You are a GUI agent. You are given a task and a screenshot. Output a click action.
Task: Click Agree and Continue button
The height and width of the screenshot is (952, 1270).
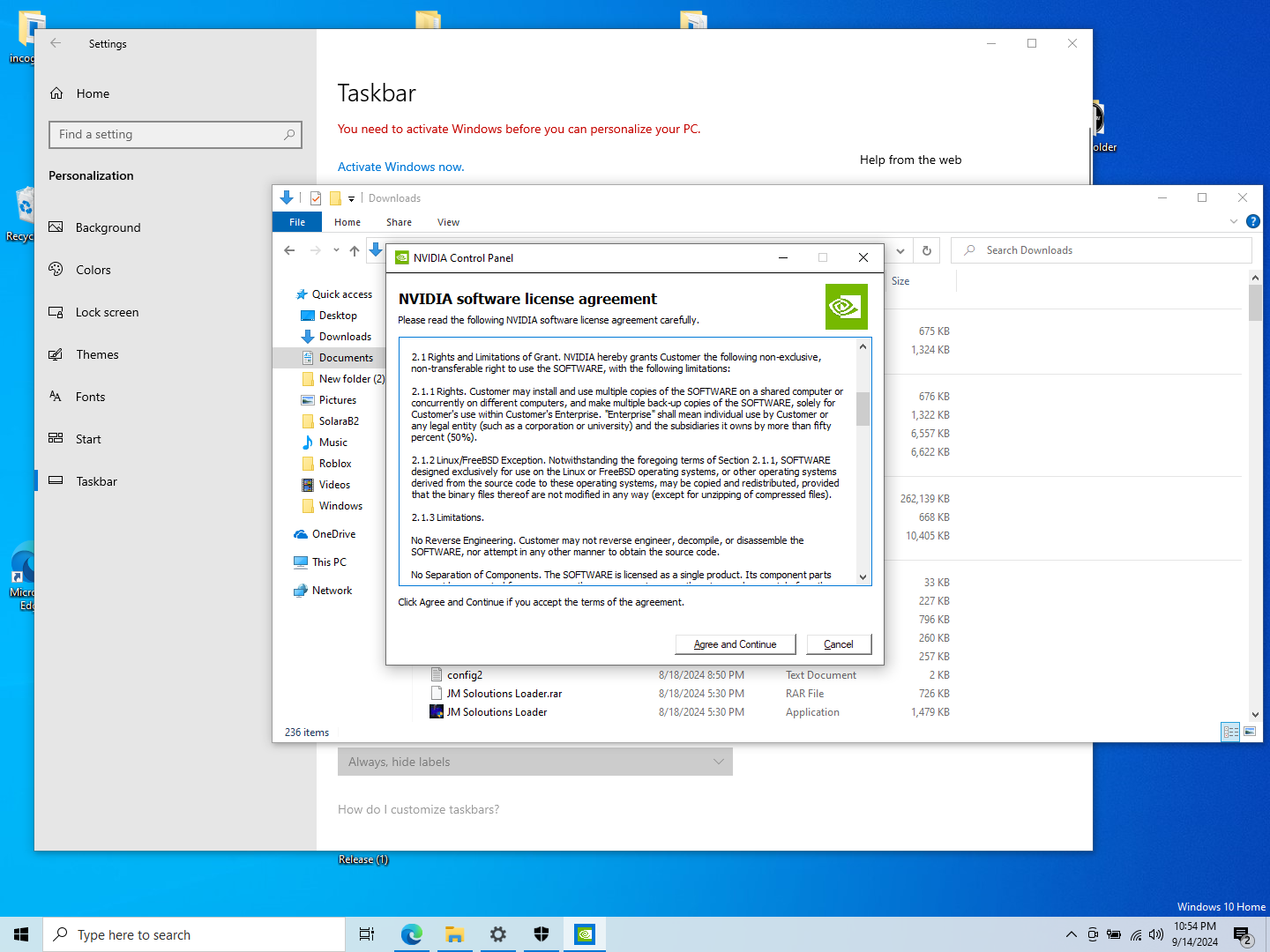point(736,644)
